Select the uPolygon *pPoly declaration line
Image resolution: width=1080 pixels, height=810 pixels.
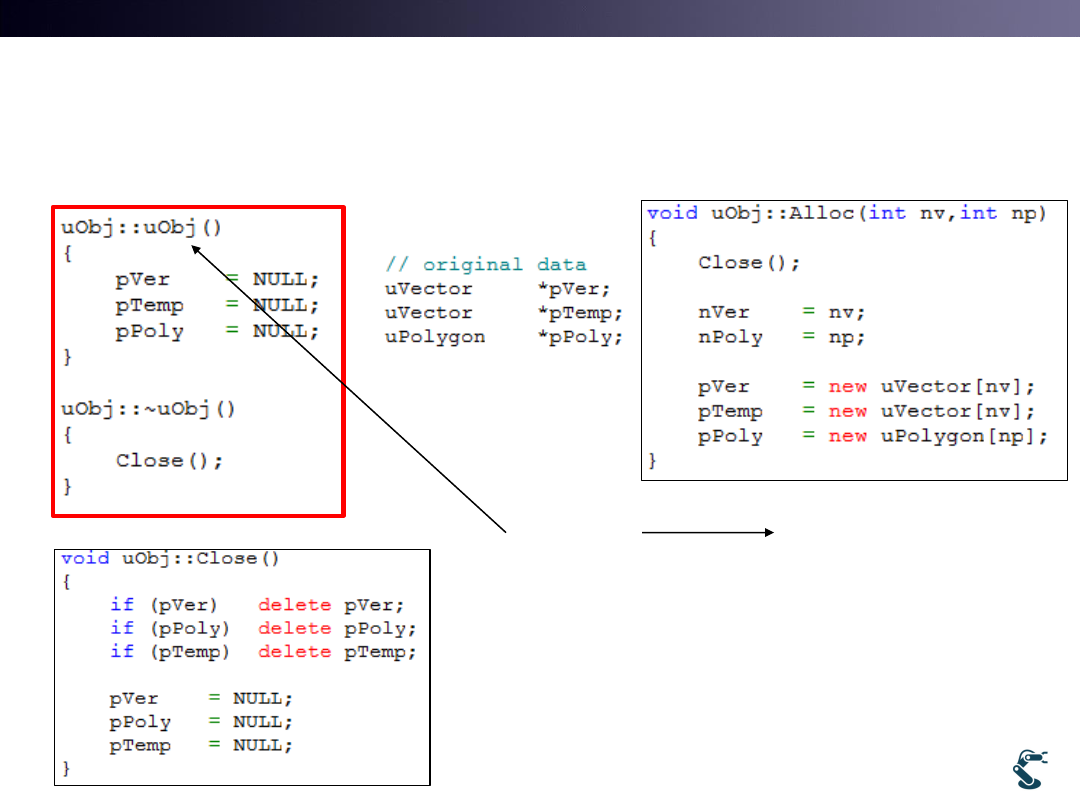tap(504, 337)
